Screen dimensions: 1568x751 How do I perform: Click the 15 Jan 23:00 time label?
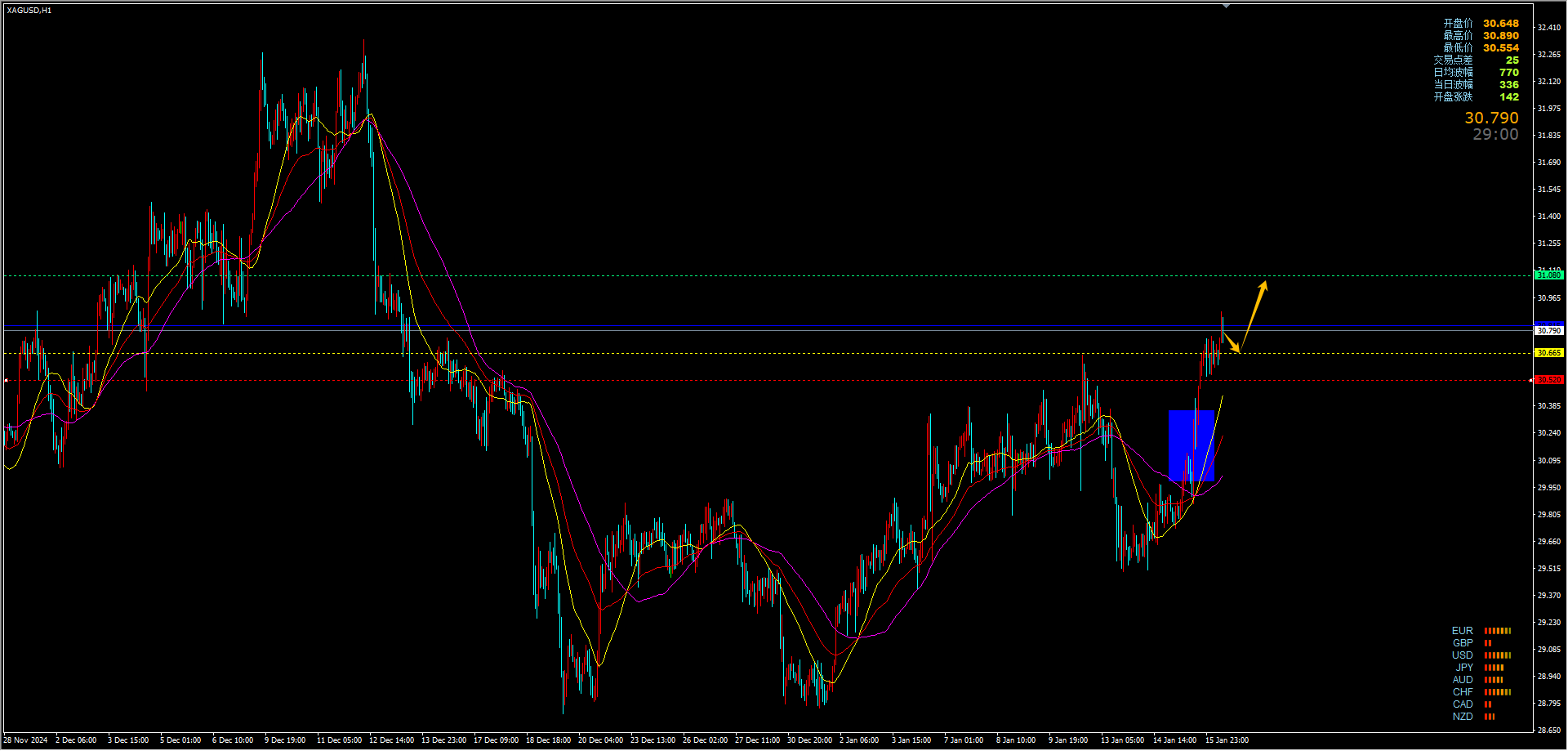coord(1227,740)
